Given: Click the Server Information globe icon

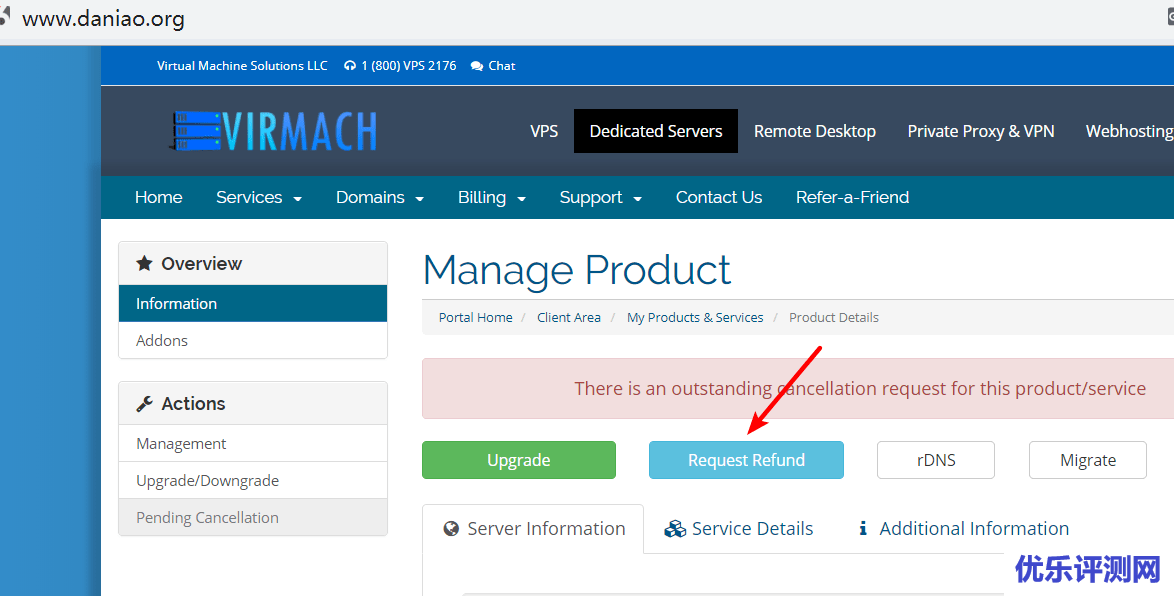Looking at the screenshot, I should (x=451, y=529).
